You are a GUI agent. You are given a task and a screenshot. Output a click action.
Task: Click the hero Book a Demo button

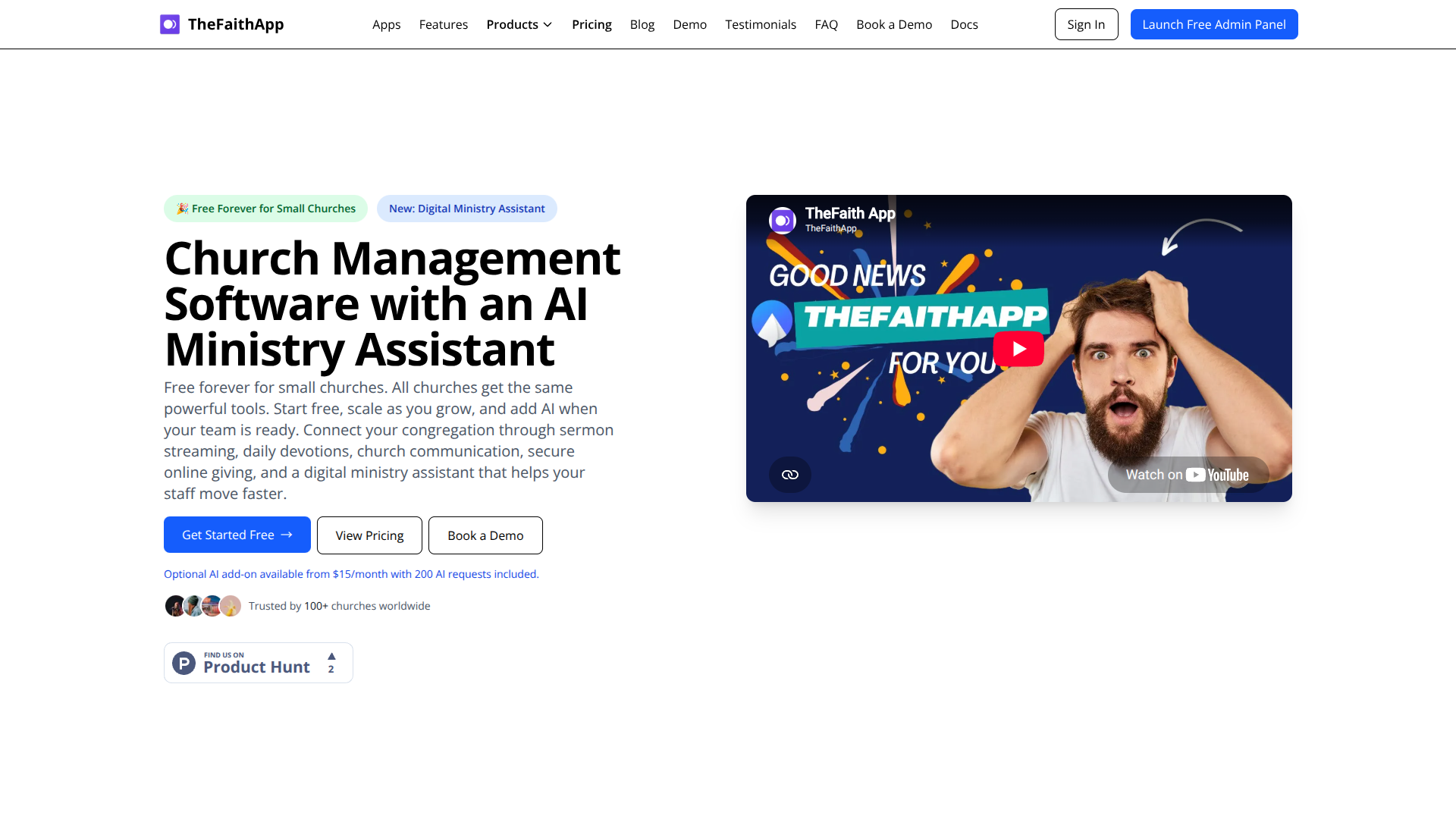point(485,535)
